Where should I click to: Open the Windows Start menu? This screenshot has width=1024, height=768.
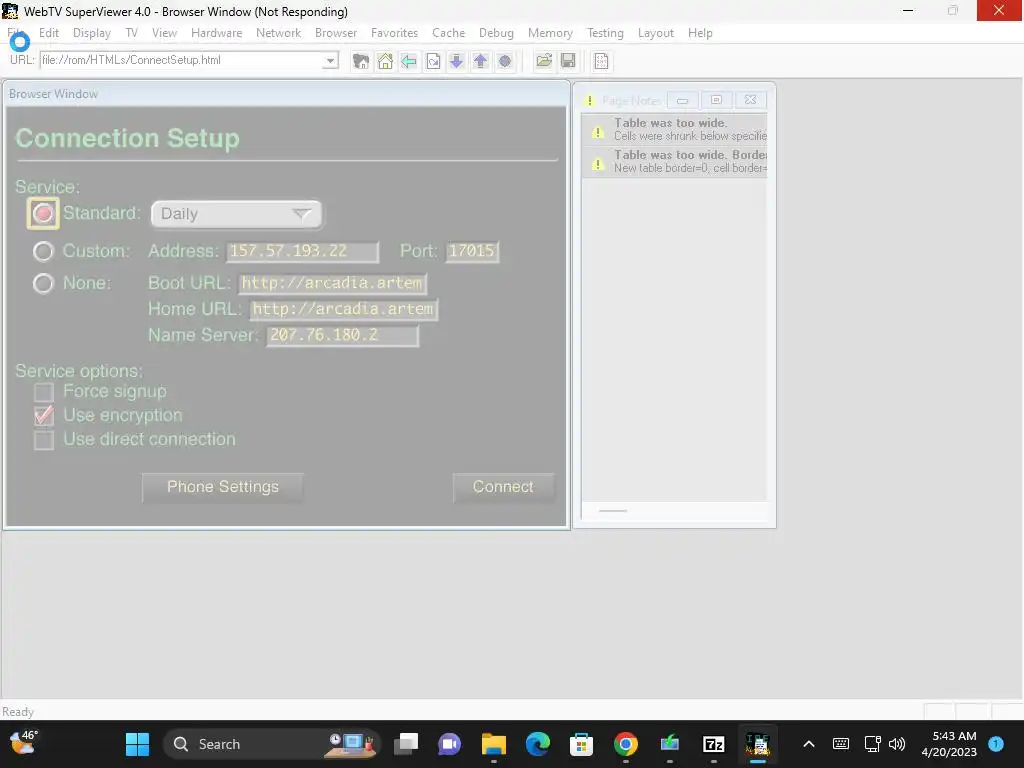137,744
